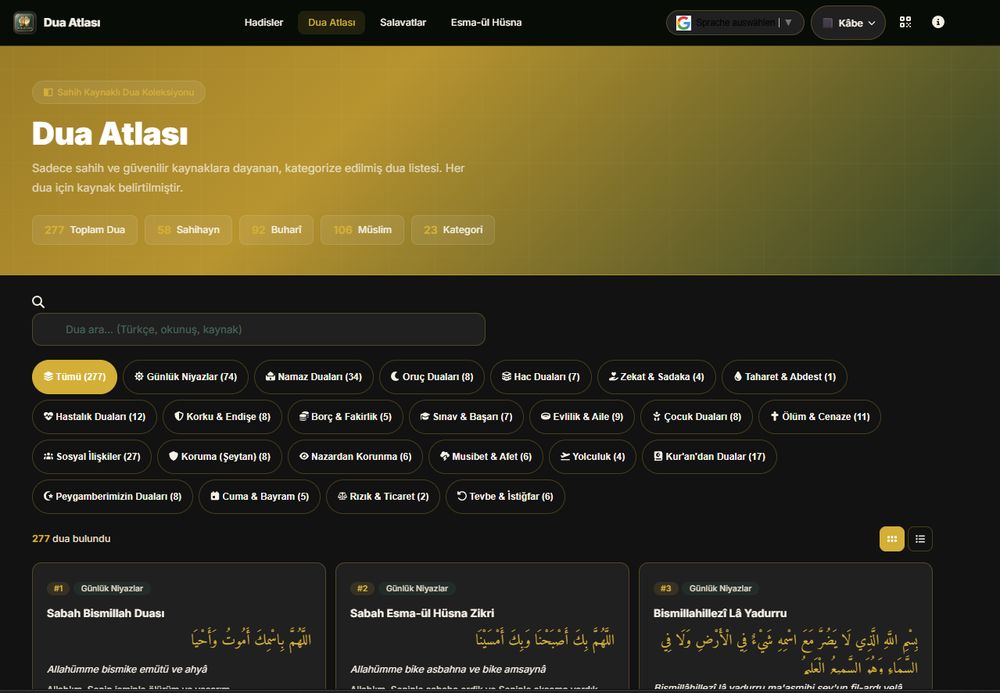The width and height of the screenshot is (1000, 693).
Task: Navigate to Salavatlar
Action: (x=403, y=22)
